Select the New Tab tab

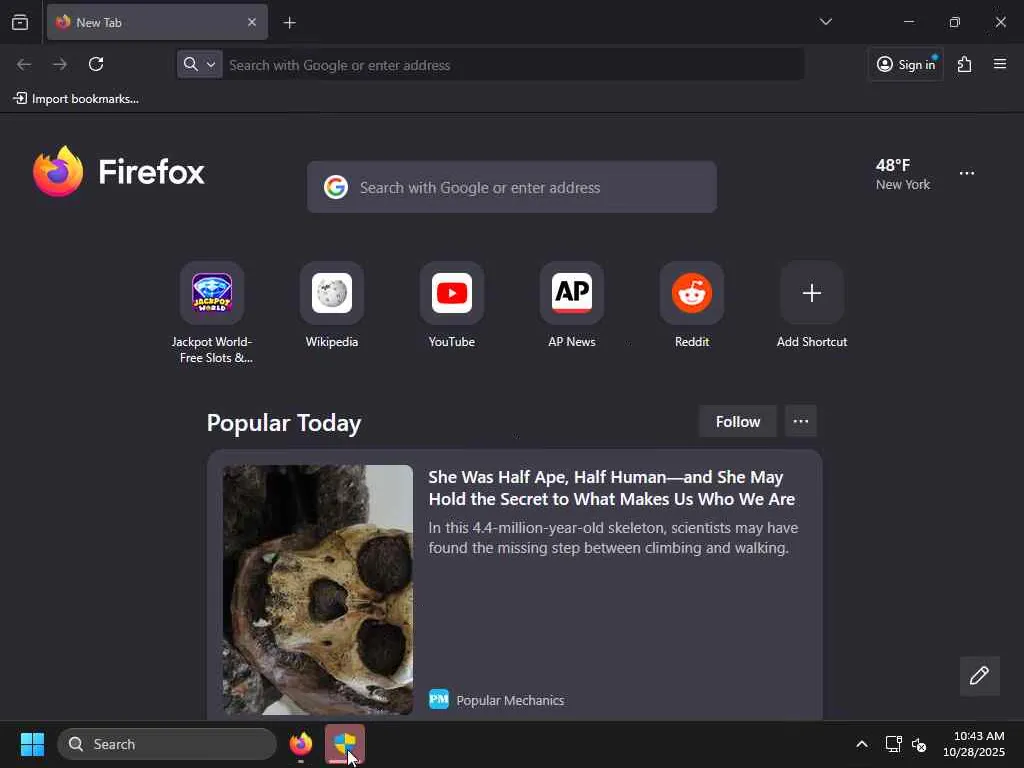[157, 22]
